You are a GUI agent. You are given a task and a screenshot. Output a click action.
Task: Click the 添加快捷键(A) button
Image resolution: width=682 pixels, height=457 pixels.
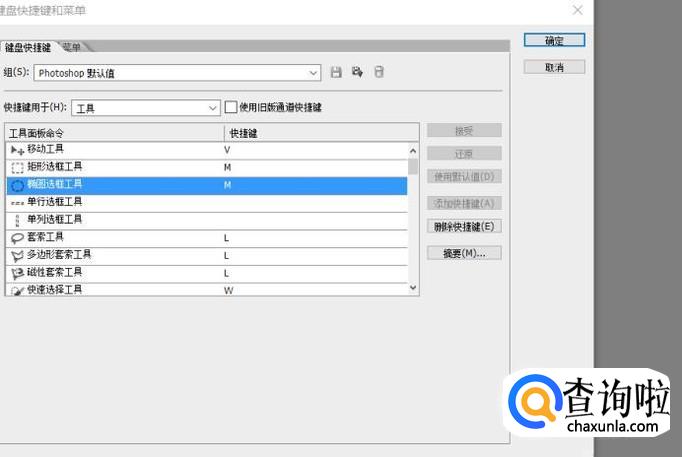[x=464, y=203]
